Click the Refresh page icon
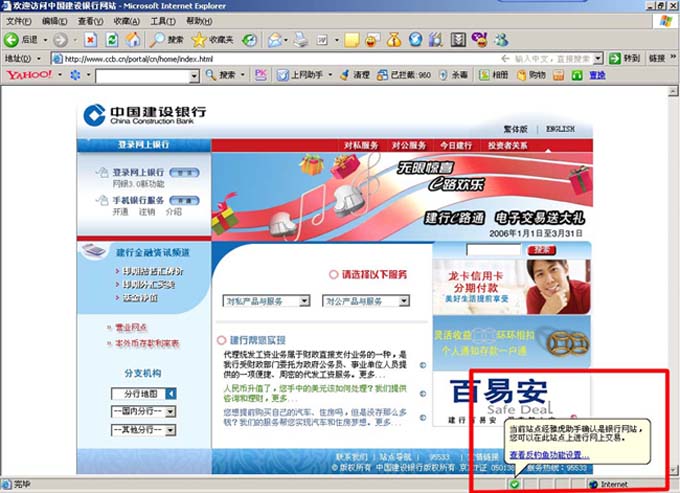The image size is (680, 493). click(112, 40)
